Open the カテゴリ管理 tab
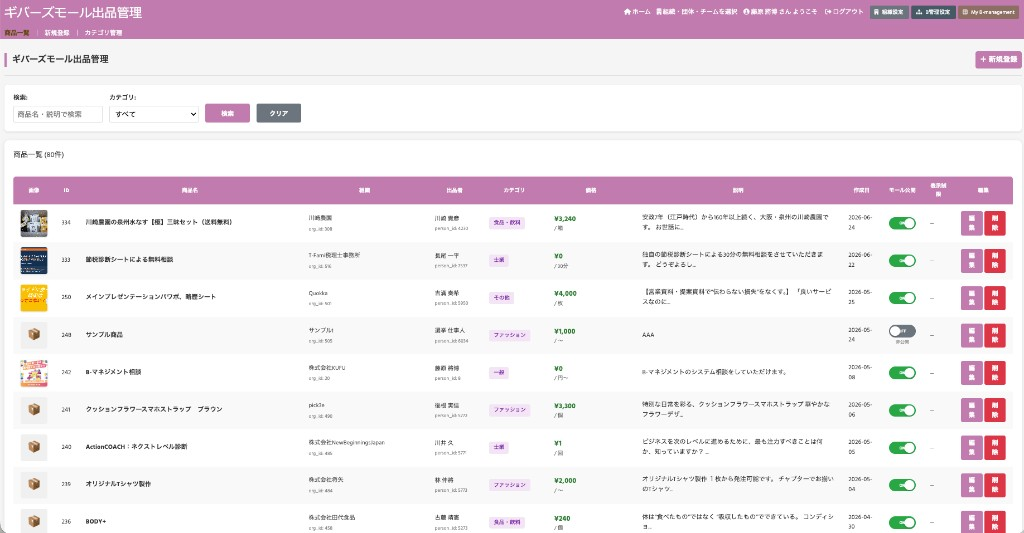 point(103,33)
